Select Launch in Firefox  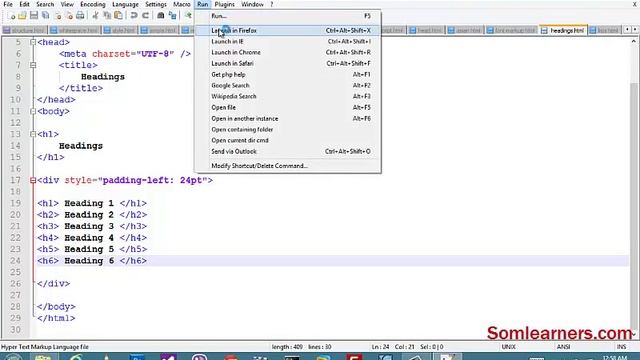pyautogui.click(x=288, y=30)
